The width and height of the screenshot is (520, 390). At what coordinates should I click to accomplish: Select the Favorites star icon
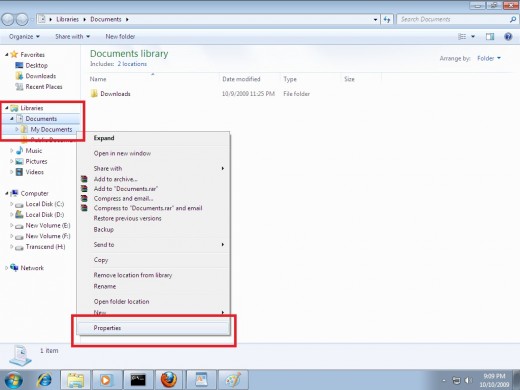(14, 54)
